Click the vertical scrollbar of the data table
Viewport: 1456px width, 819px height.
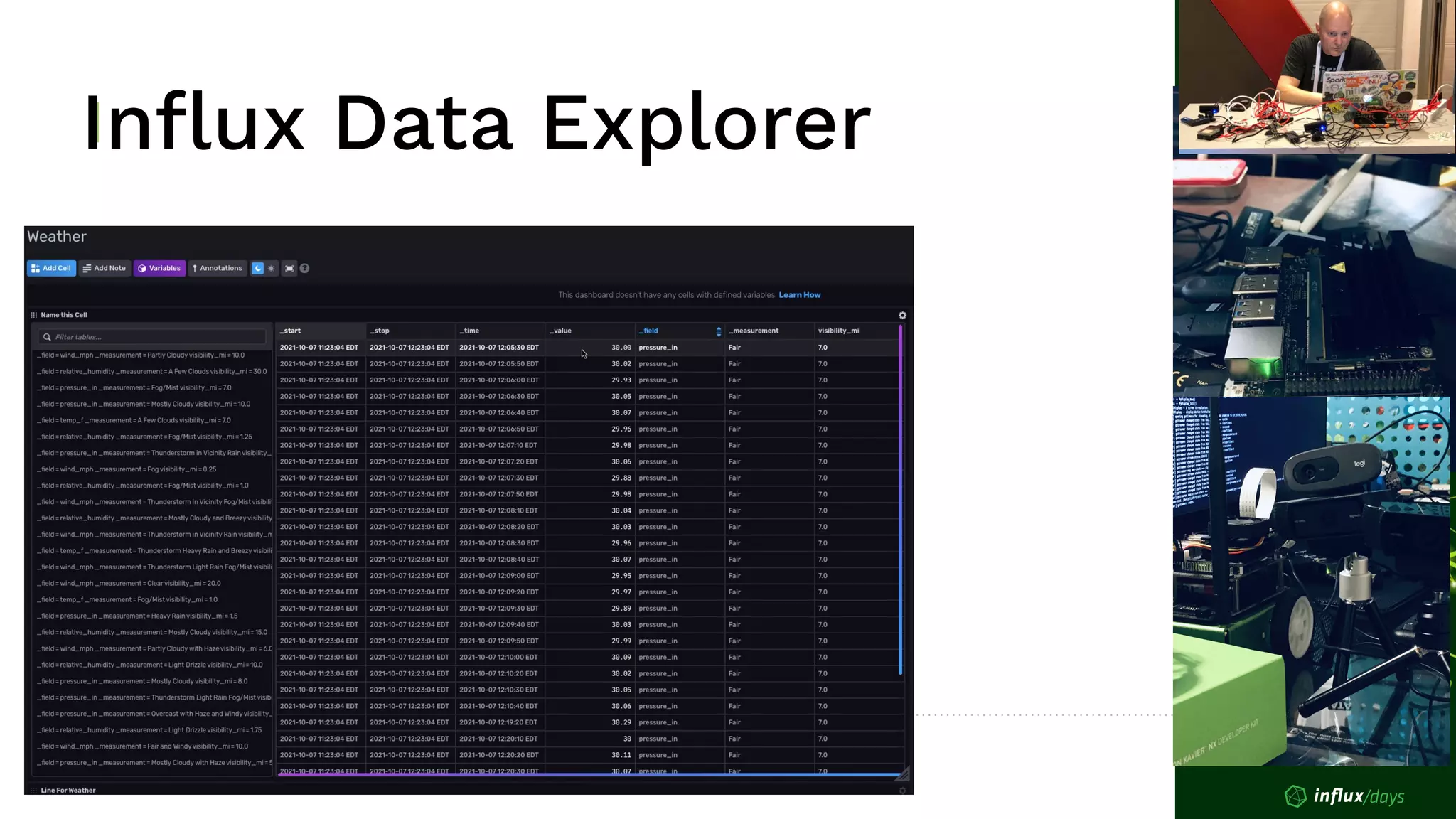click(x=901, y=500)
